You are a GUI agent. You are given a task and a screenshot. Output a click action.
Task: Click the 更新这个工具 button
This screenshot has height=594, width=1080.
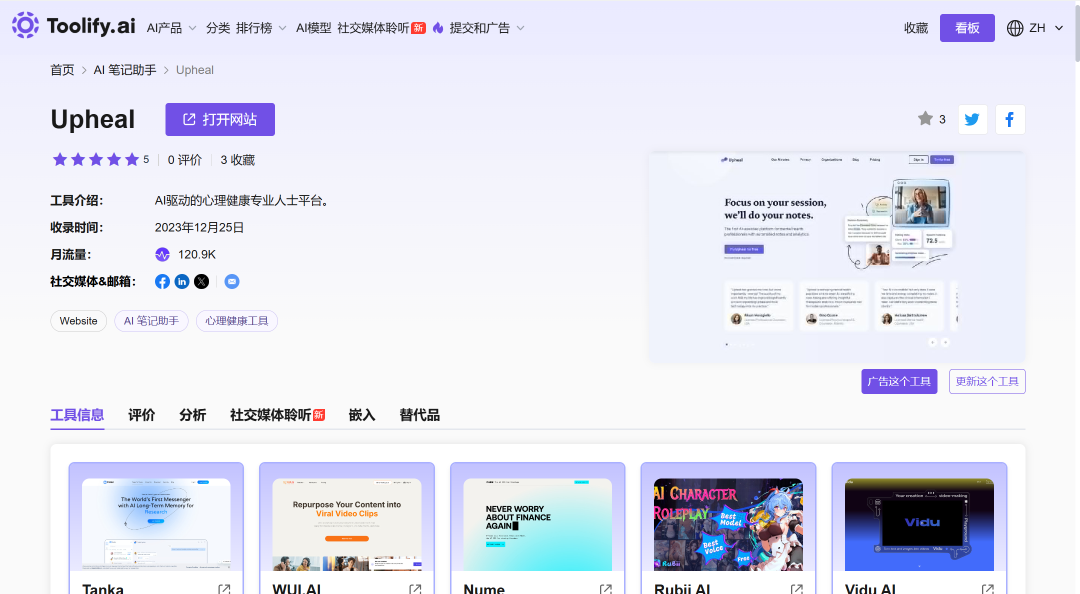point(987,381)
